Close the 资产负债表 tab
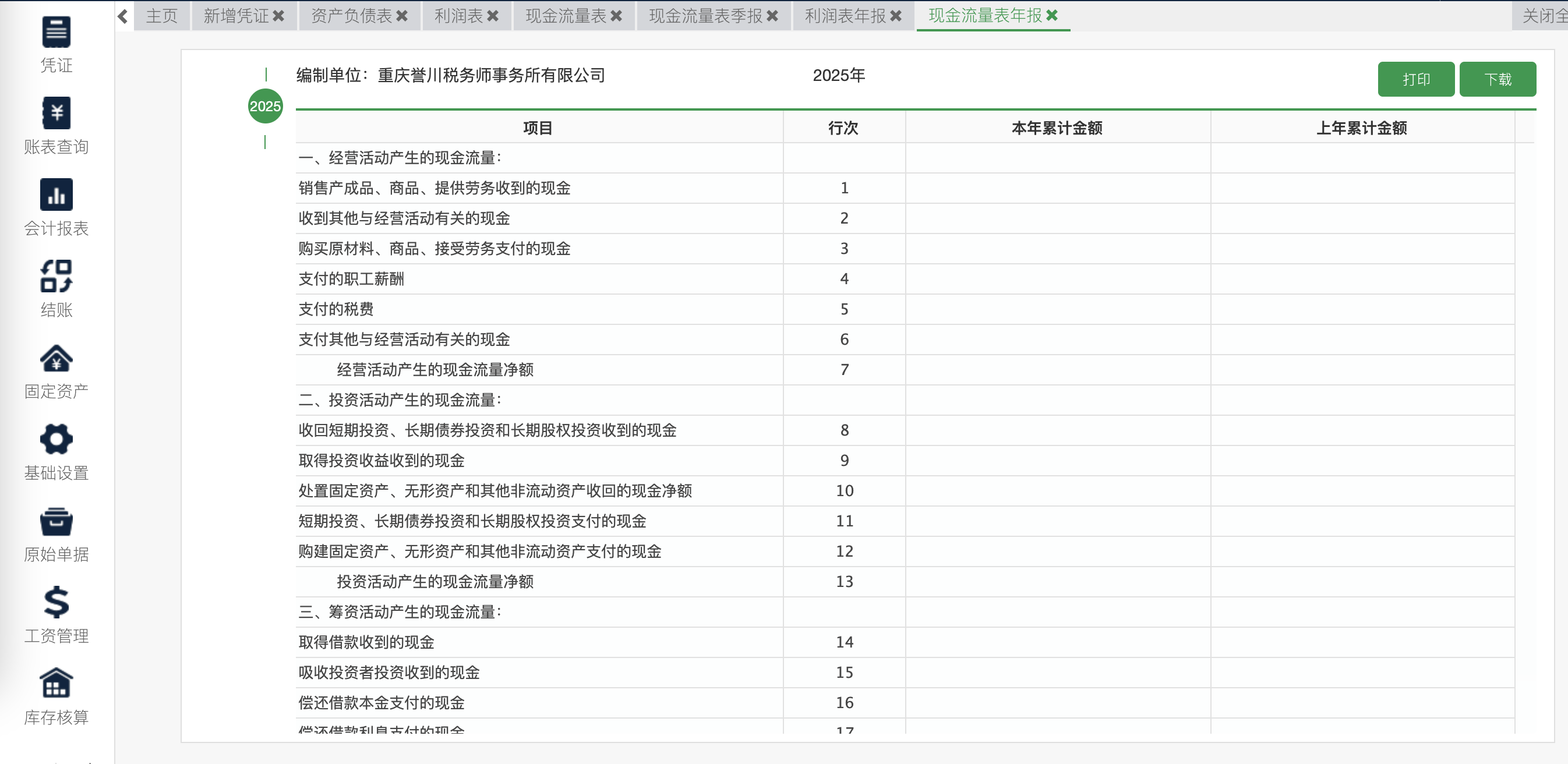Screen dimensions: 1568x764 click(402, 16)
